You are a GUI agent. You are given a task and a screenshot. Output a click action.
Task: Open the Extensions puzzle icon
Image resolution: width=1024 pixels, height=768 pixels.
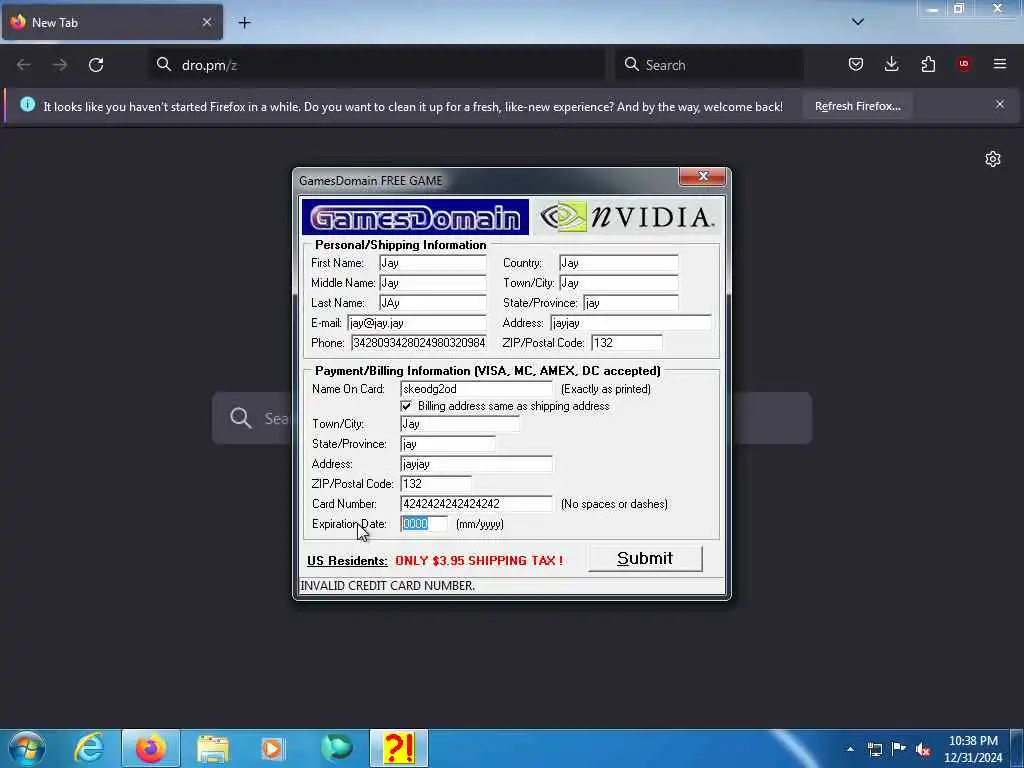(x=928, y=64)
